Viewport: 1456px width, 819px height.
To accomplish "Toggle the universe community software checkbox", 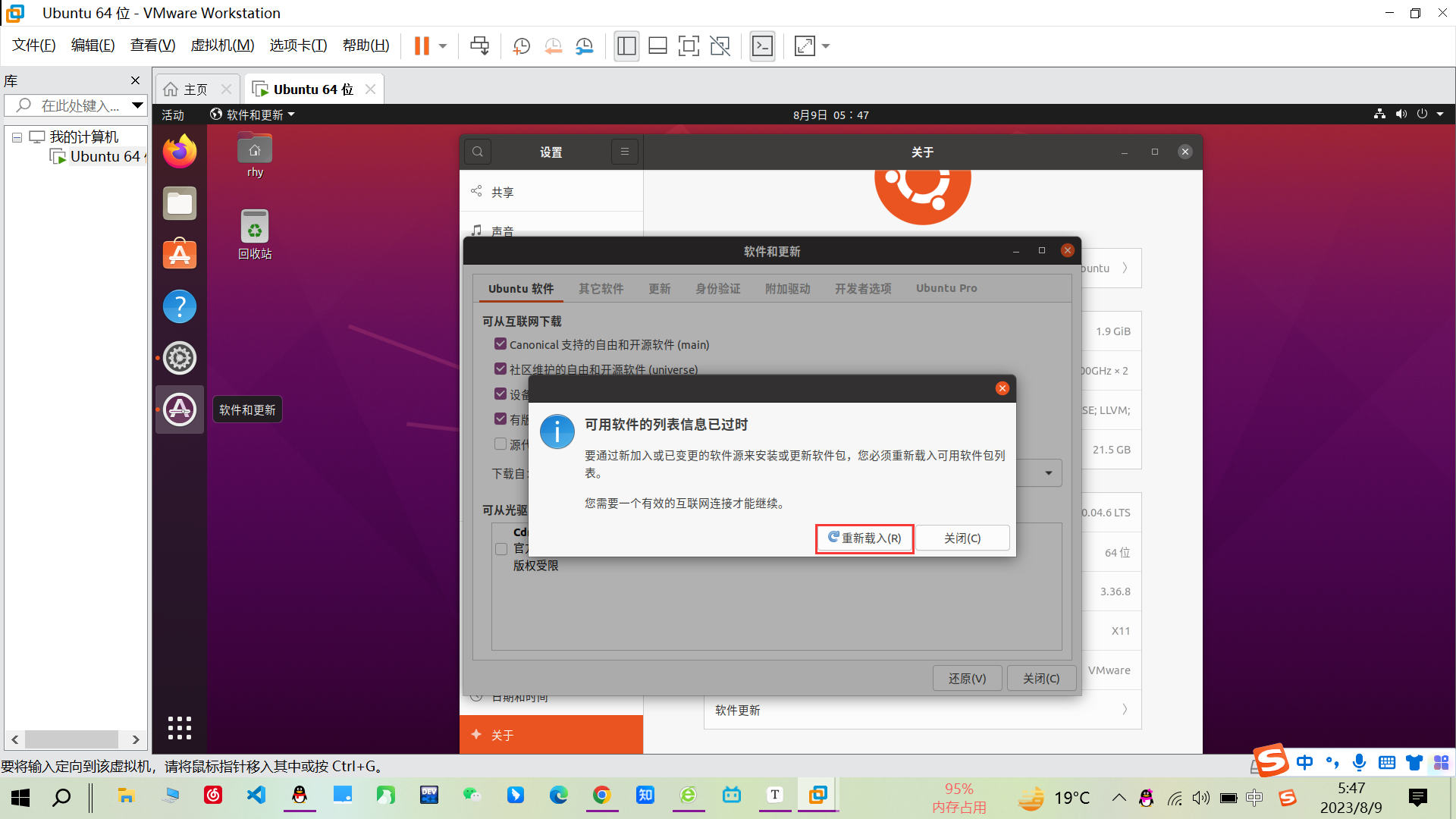I will 500,369.
